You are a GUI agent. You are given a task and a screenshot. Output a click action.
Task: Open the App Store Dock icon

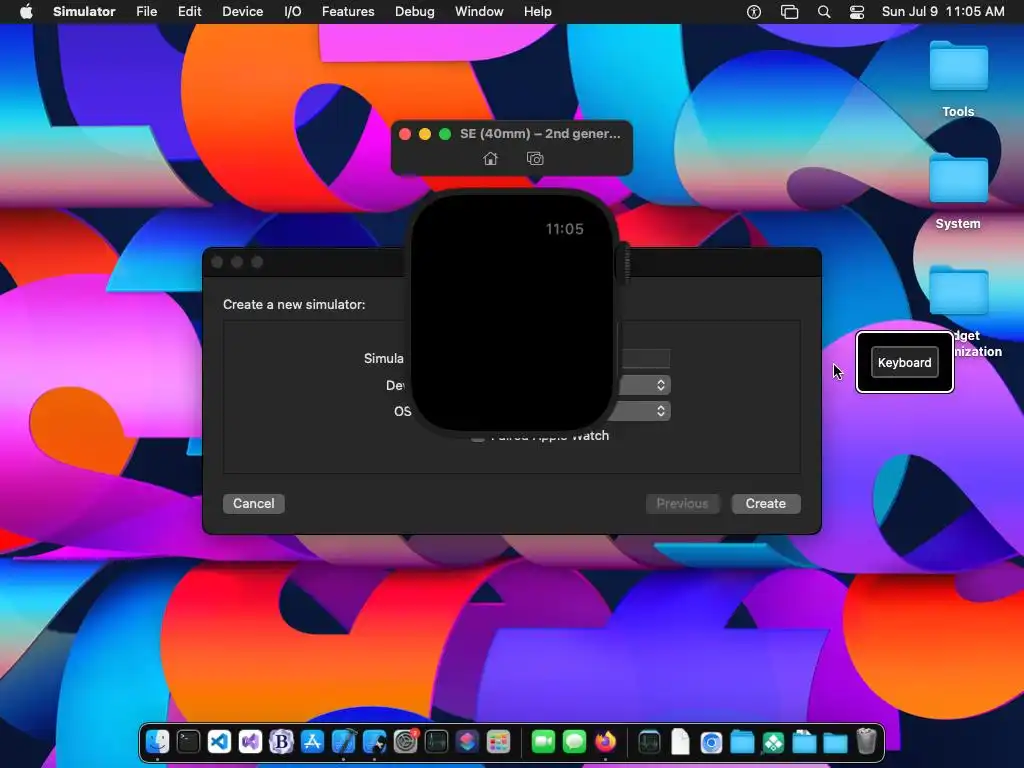(x=312, y=742)
